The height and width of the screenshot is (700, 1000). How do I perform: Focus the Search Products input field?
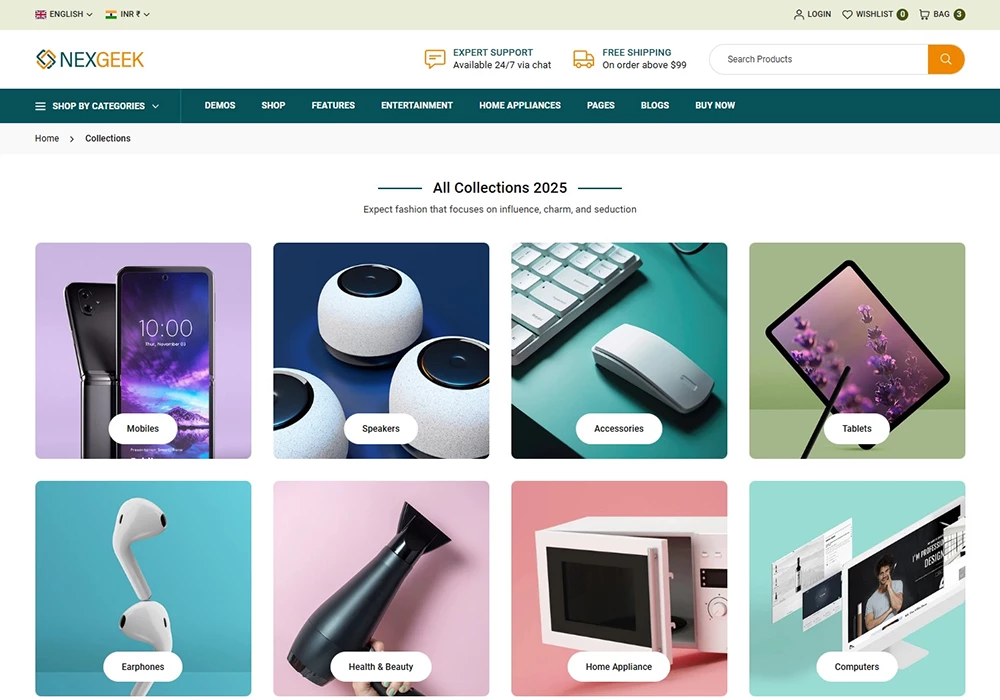[819, 59]
